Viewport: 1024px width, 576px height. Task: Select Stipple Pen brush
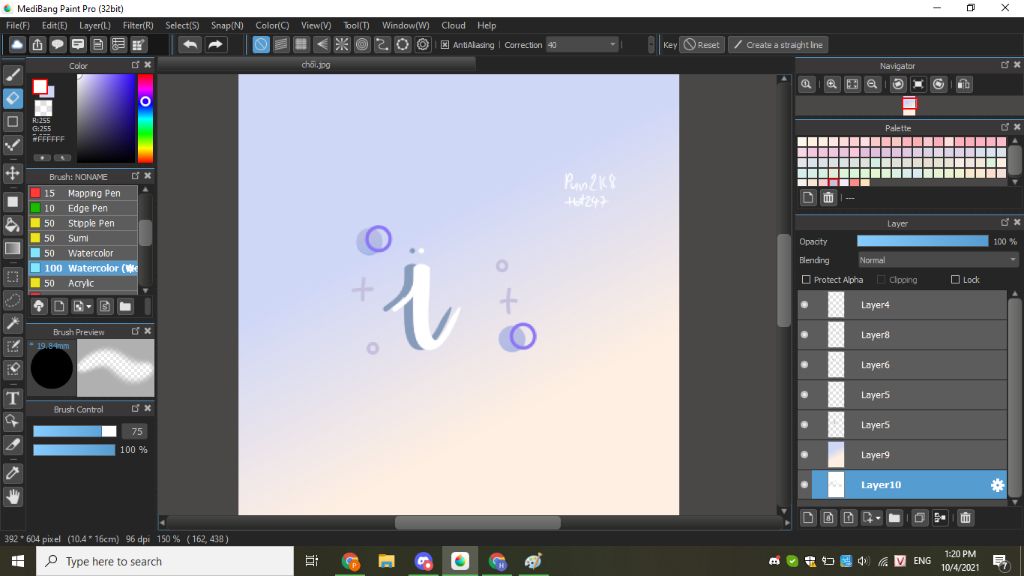tap(83, 223)
